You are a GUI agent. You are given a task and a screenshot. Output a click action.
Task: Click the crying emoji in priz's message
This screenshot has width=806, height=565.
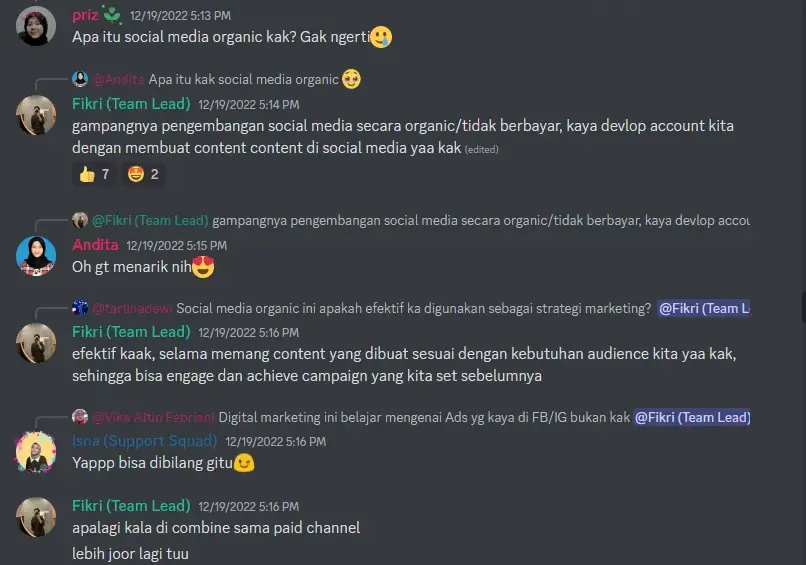click(x=381, y=37)
